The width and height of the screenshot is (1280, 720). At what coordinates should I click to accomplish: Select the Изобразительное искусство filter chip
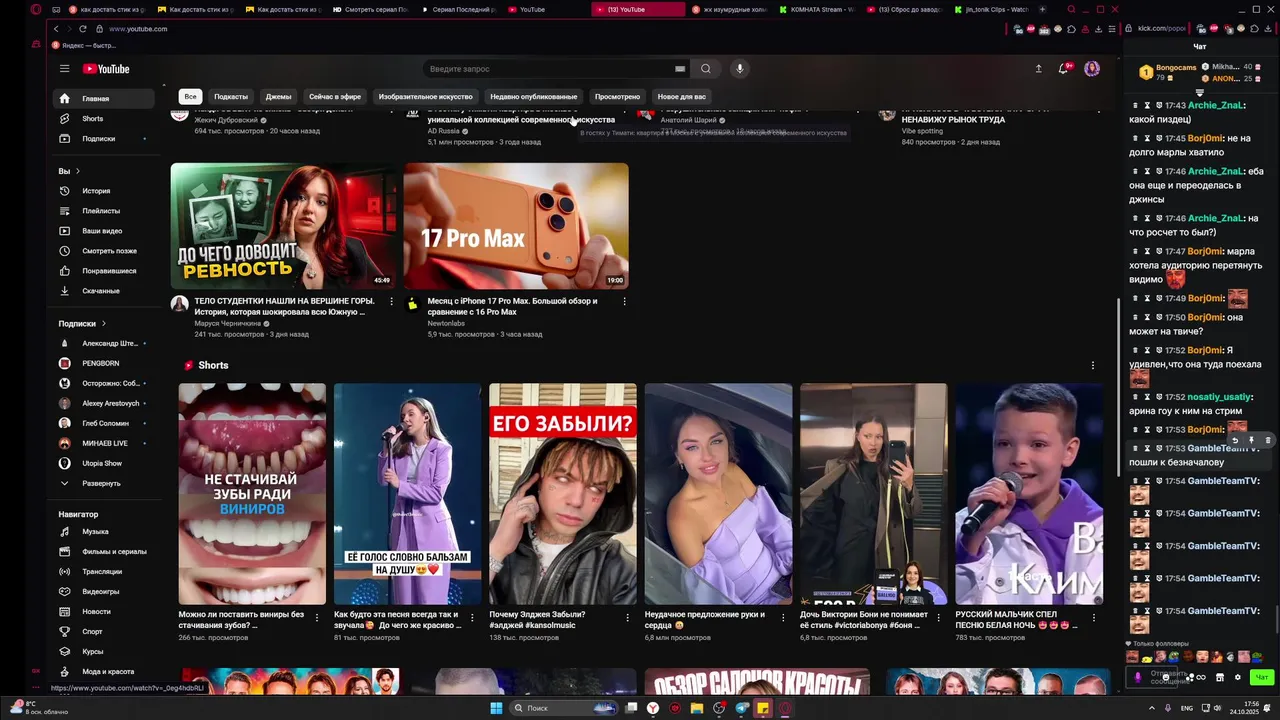pos(425,97)
